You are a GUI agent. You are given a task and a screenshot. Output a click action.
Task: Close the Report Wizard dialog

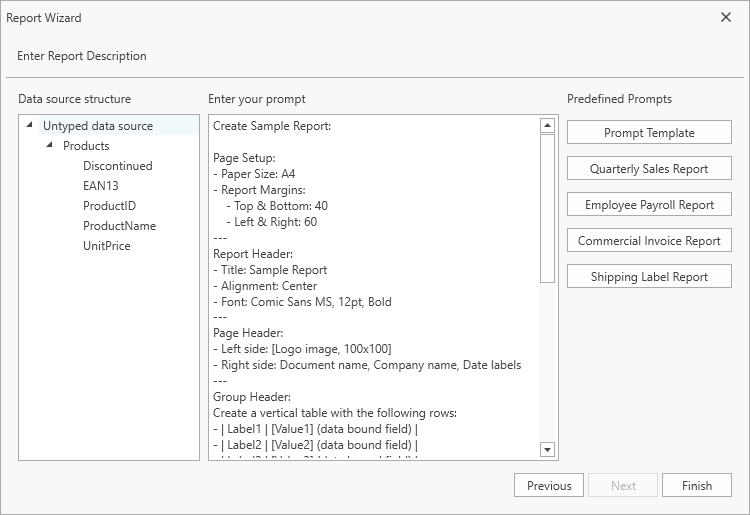[726, 17]
